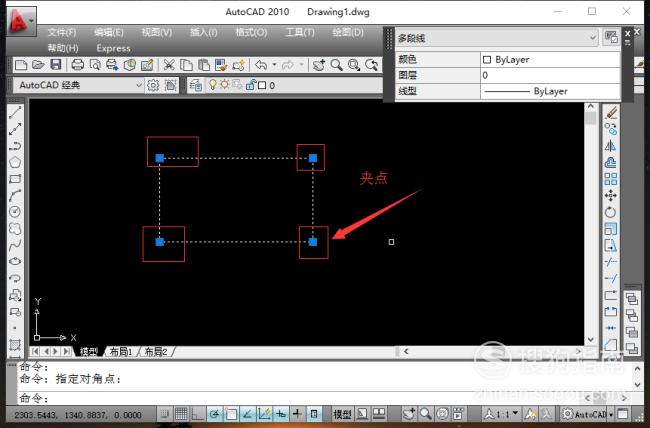The height and width of the screenshot is (428, 650).
Task: Click the vertical scrollbar down arrow of drawing area
Action: click(x=591, y=340)
